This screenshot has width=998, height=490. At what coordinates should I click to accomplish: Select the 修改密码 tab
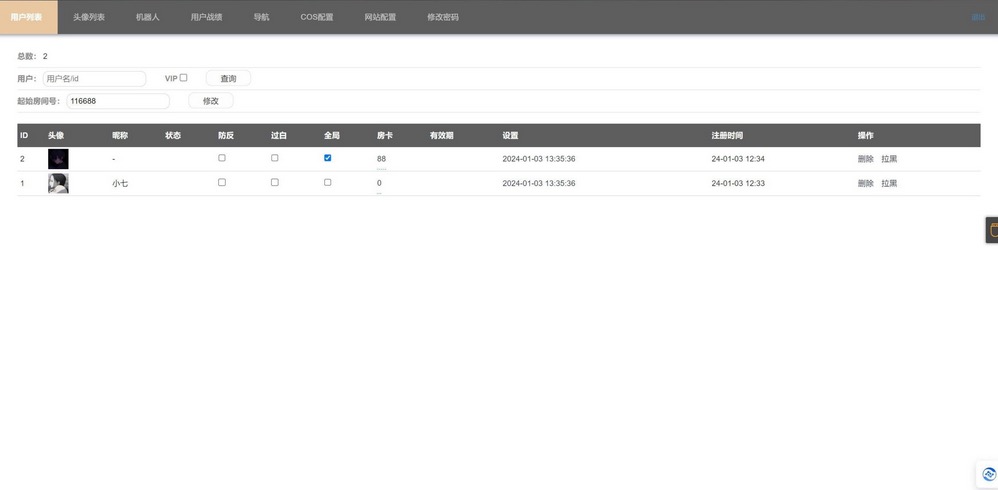pyautogui.click(x=443, y=17)
